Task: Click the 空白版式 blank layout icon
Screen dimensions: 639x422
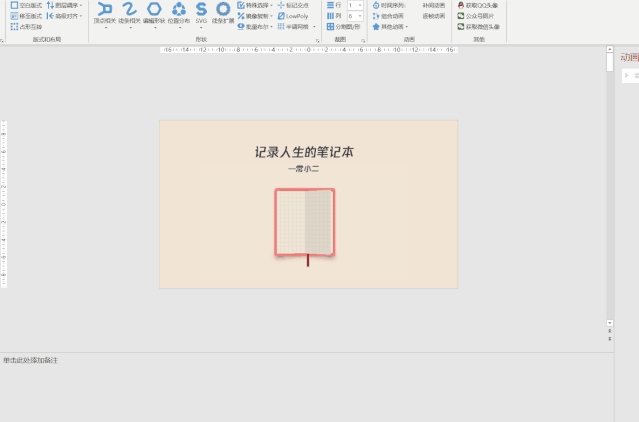Action: pos(14,5)
